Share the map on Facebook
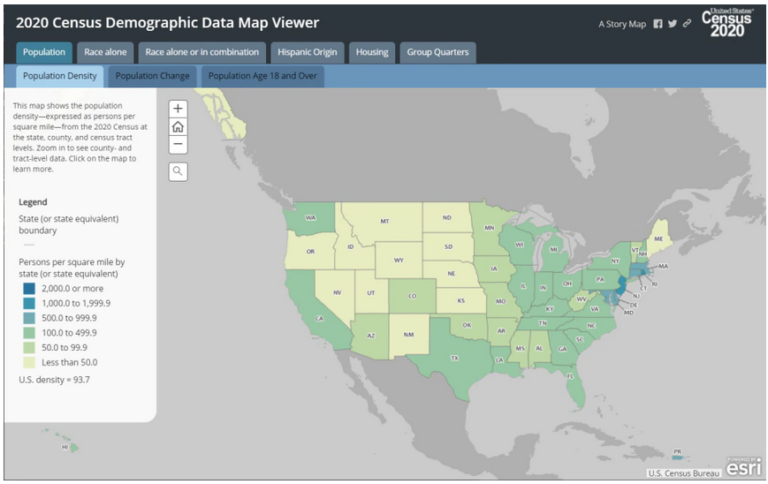This screenshot has height=484, width=768. click(658, 24)
